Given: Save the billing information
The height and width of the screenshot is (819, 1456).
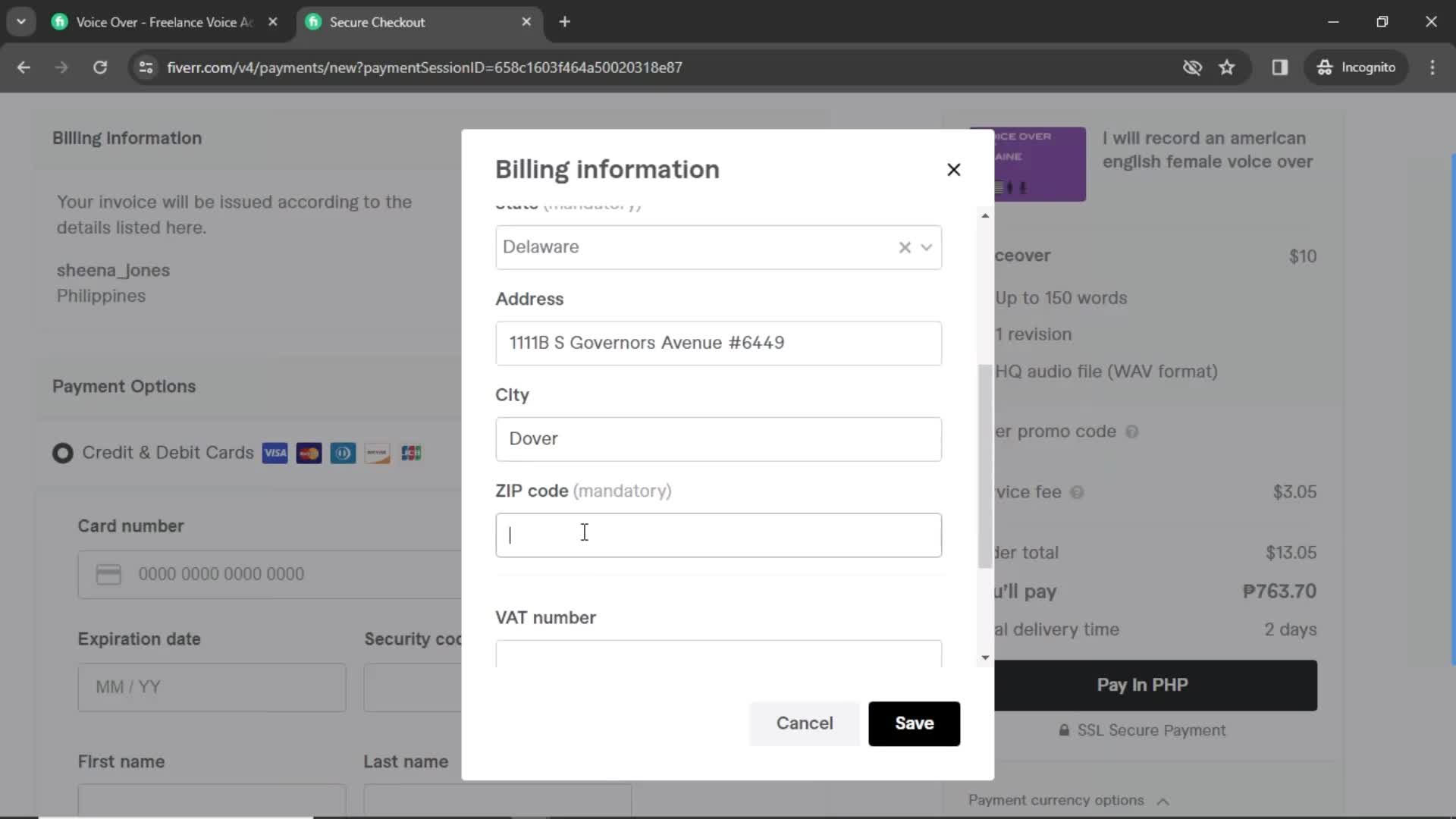Looking at the screenshot, I should pos(914,723).
